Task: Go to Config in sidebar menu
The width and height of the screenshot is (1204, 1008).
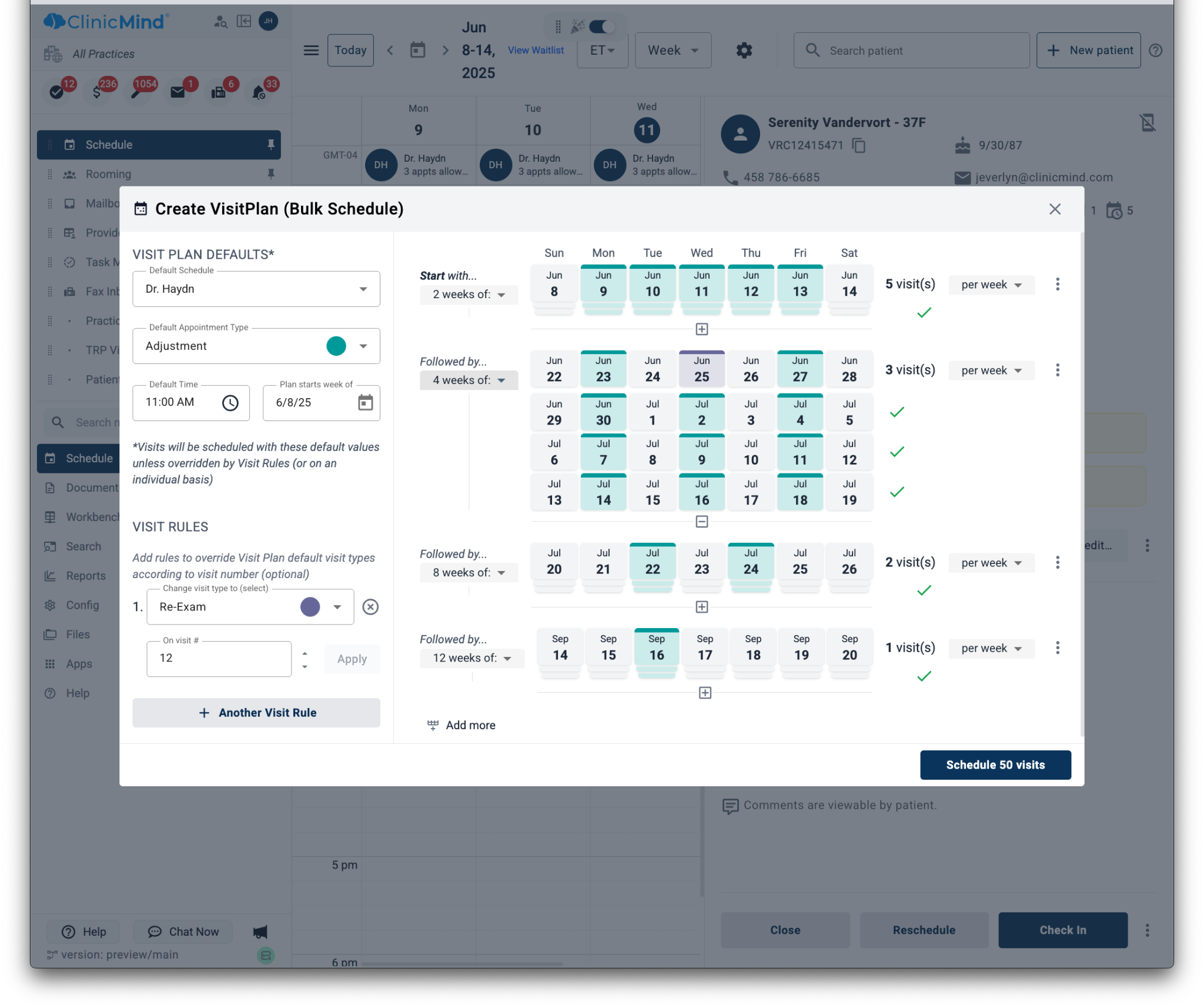Action: point(82,605)
